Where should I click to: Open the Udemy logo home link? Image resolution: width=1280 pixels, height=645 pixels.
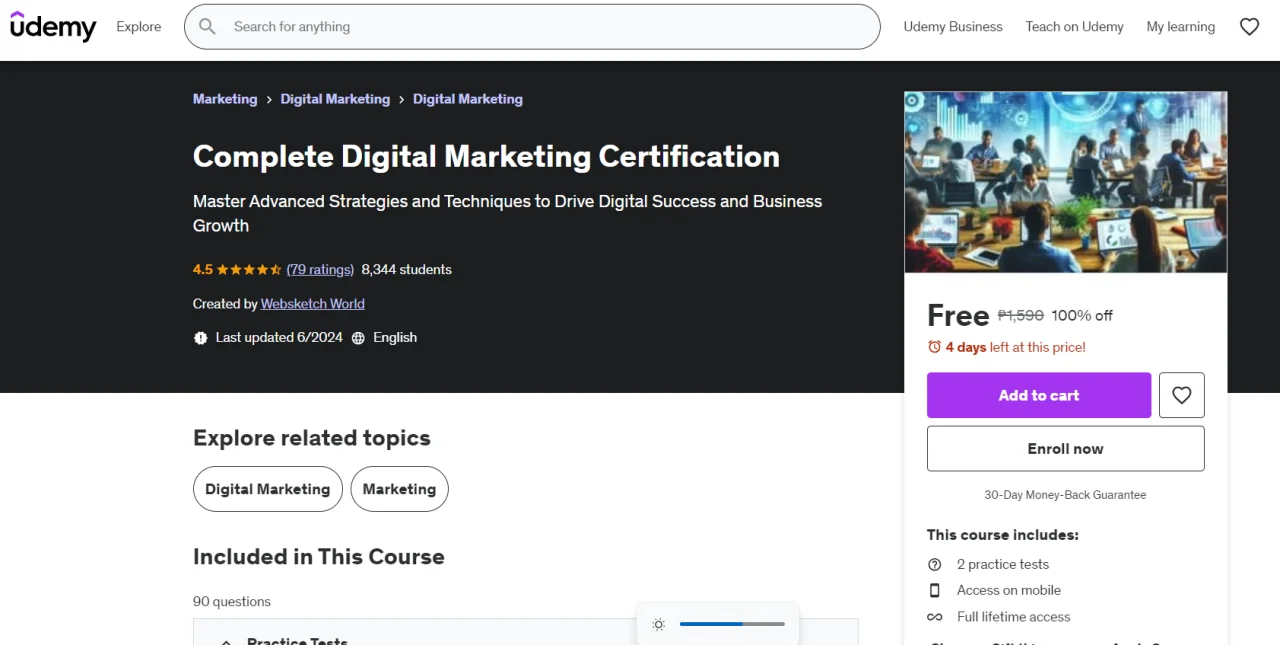53,27
